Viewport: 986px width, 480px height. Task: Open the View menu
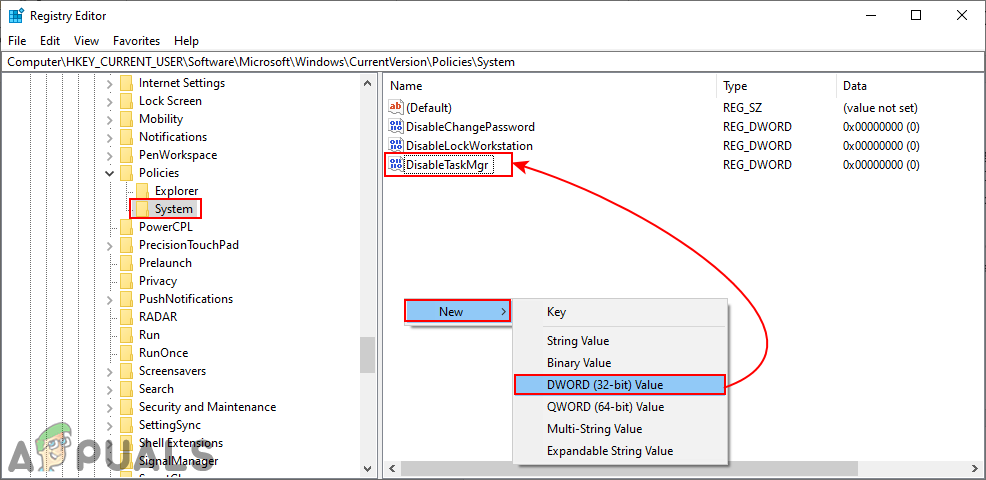(x=86, y=41)
